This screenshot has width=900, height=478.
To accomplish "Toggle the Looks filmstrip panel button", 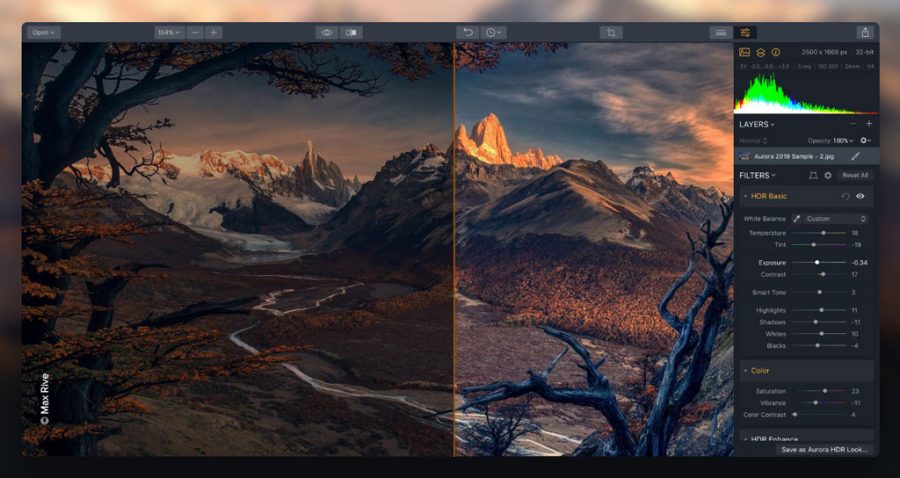I will tap(721, 33).
